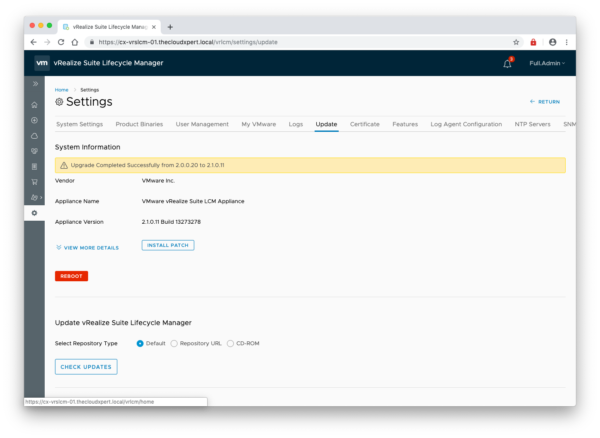Open the cloud icon in sidebar

point(35,135)
